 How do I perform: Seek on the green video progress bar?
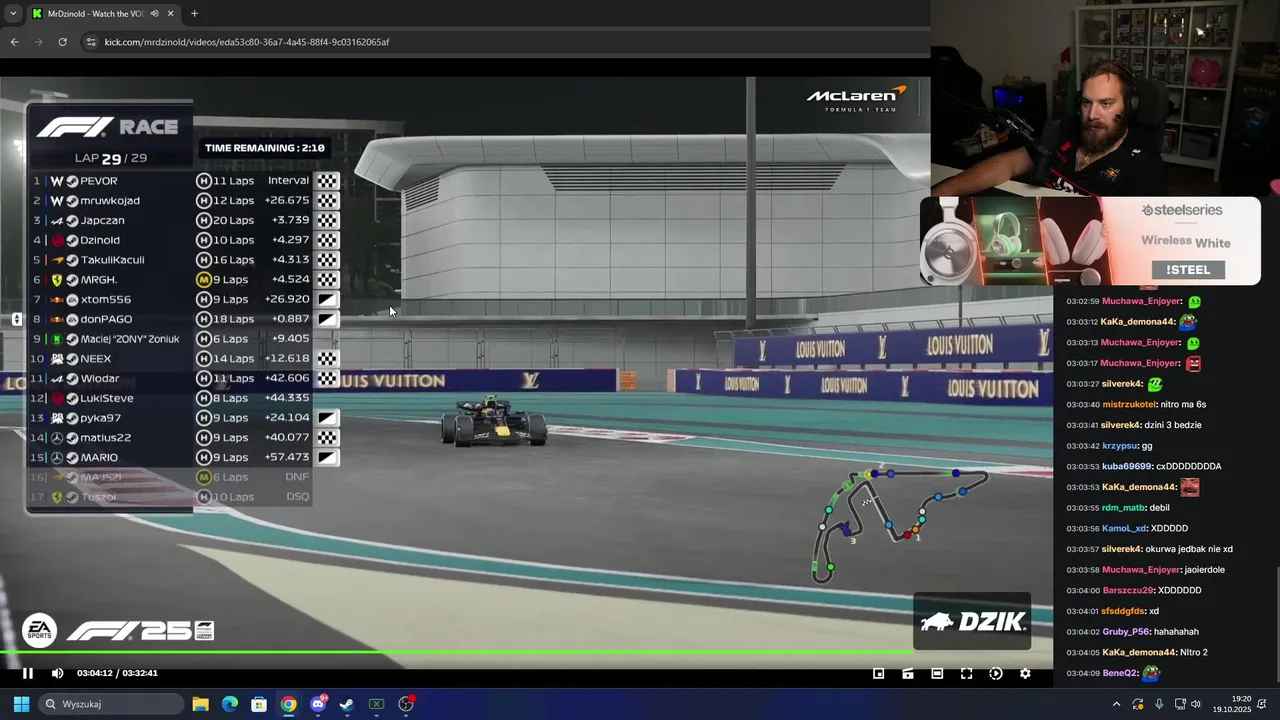tap(526, 654)
